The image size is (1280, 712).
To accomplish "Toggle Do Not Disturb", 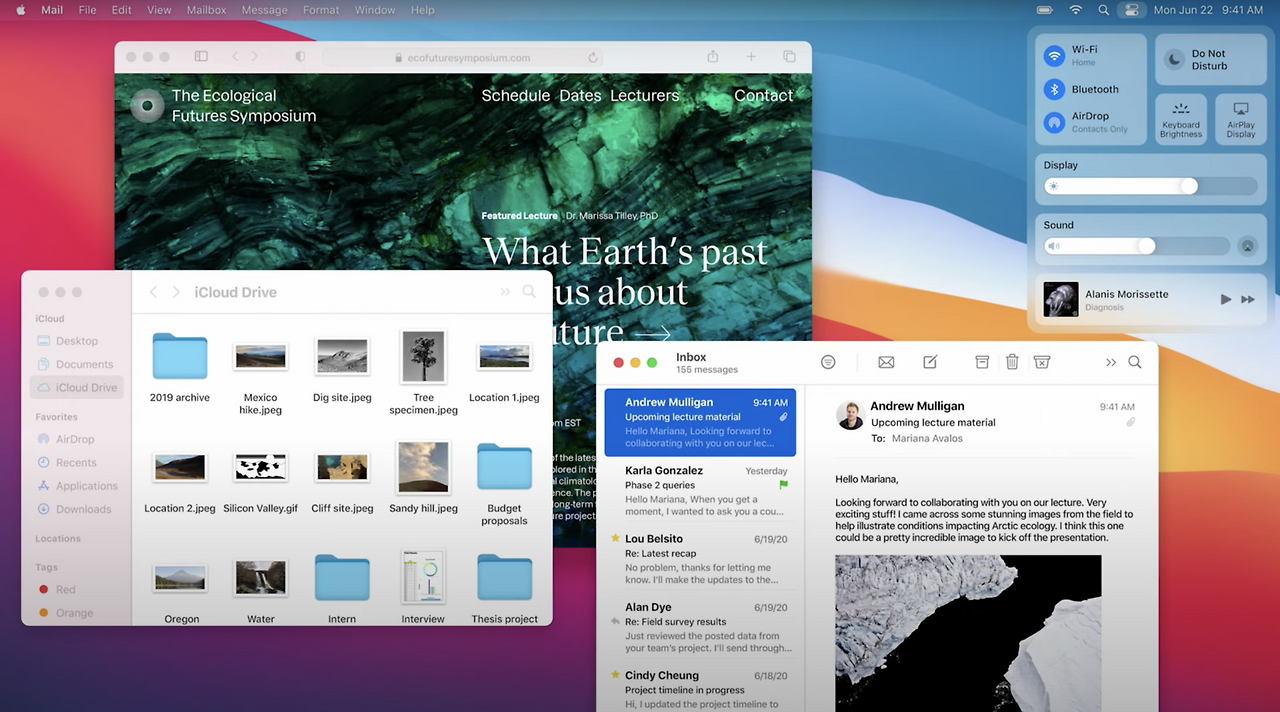I will 1210,60.
